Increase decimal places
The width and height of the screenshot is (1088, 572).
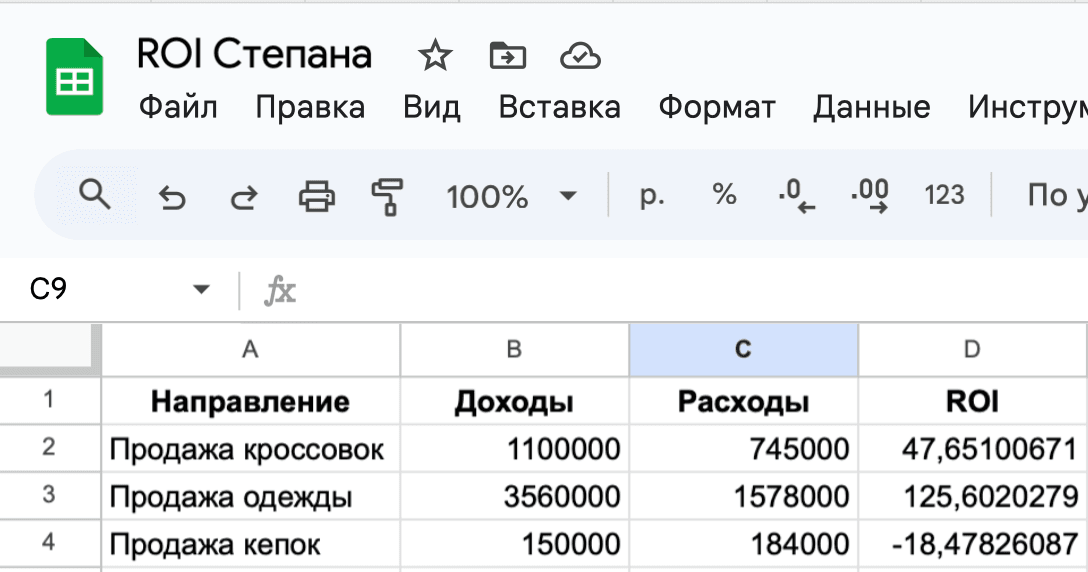870,196
